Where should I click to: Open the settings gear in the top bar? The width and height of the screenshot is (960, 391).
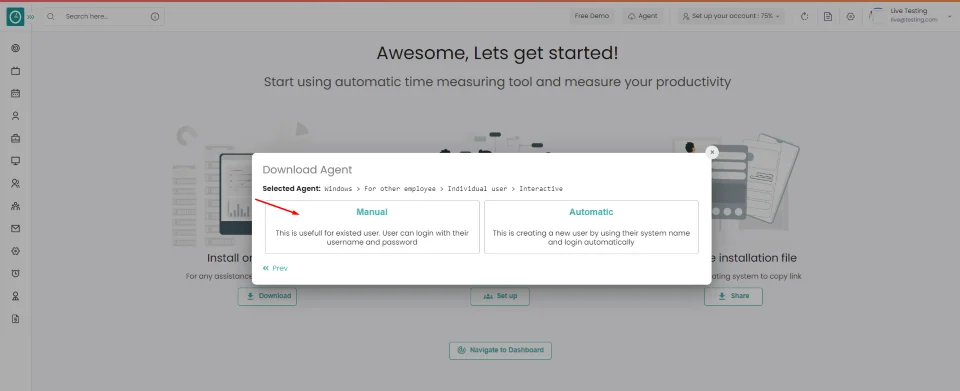pyautogui.click(x=850, y=17)
